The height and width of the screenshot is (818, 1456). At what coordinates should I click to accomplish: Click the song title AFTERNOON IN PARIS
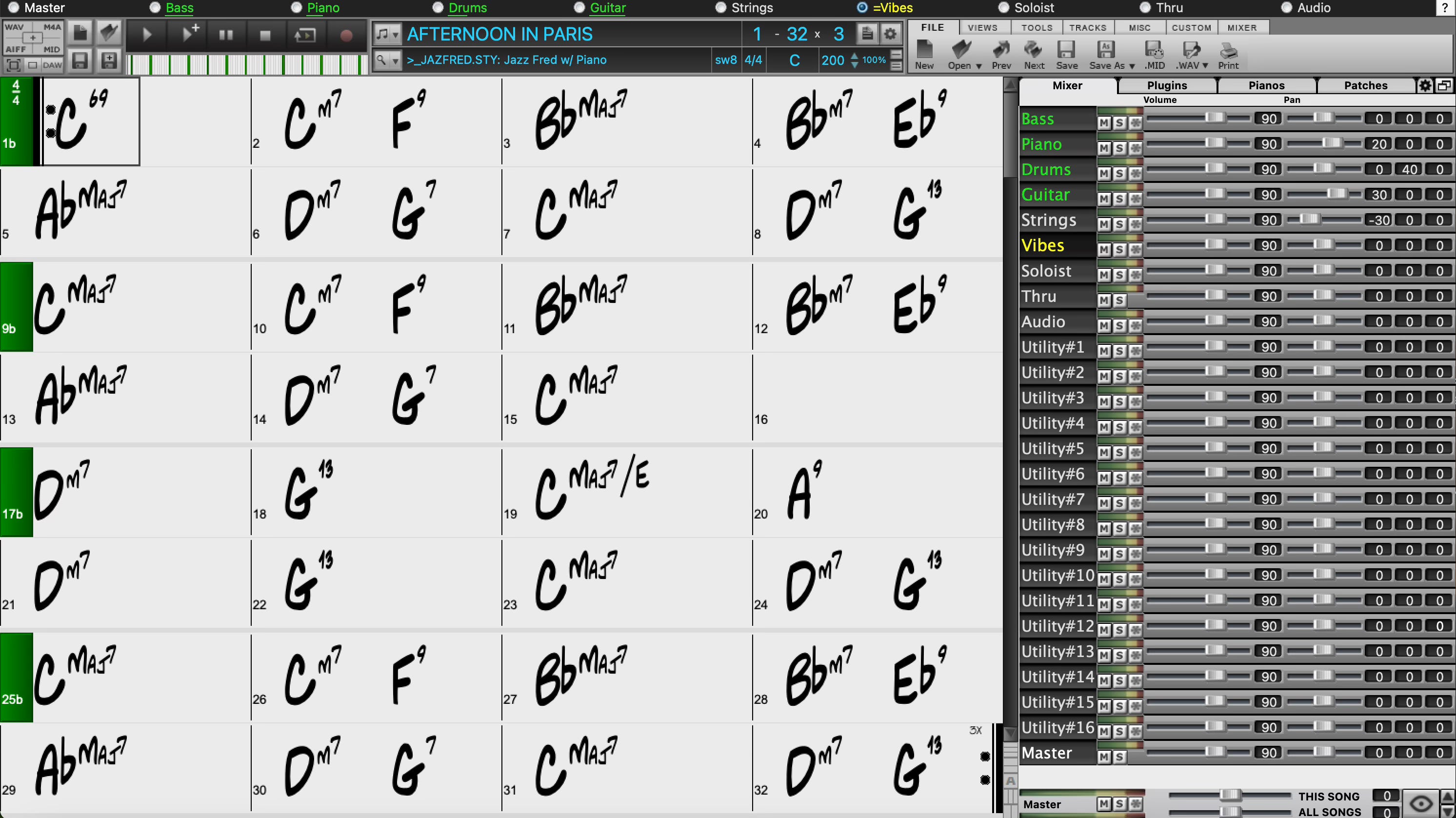point(499,34)
